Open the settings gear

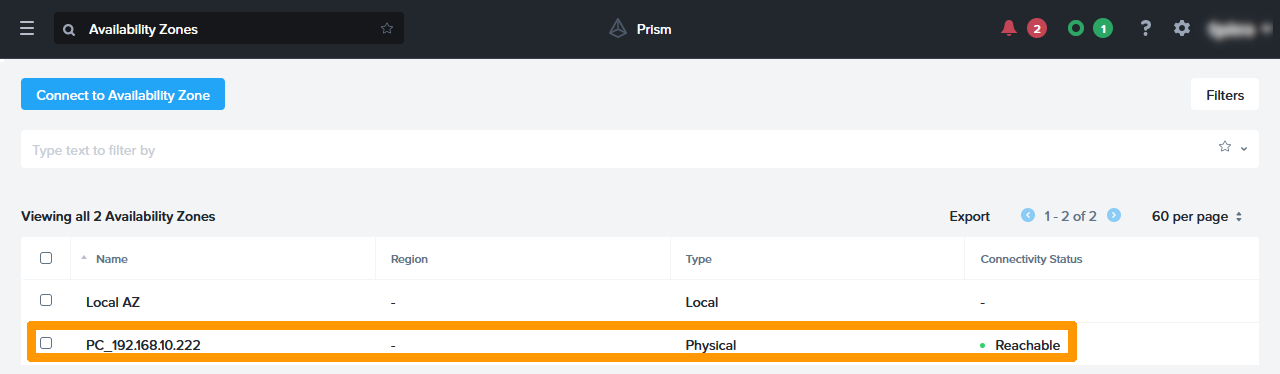[x=1182, y=28]
